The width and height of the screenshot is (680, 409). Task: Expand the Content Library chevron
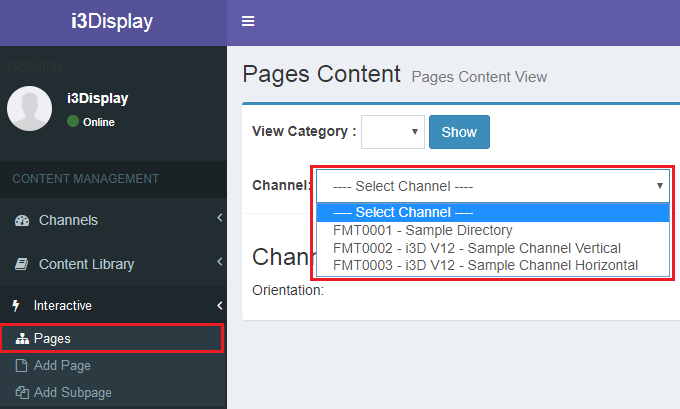point(219,261)
